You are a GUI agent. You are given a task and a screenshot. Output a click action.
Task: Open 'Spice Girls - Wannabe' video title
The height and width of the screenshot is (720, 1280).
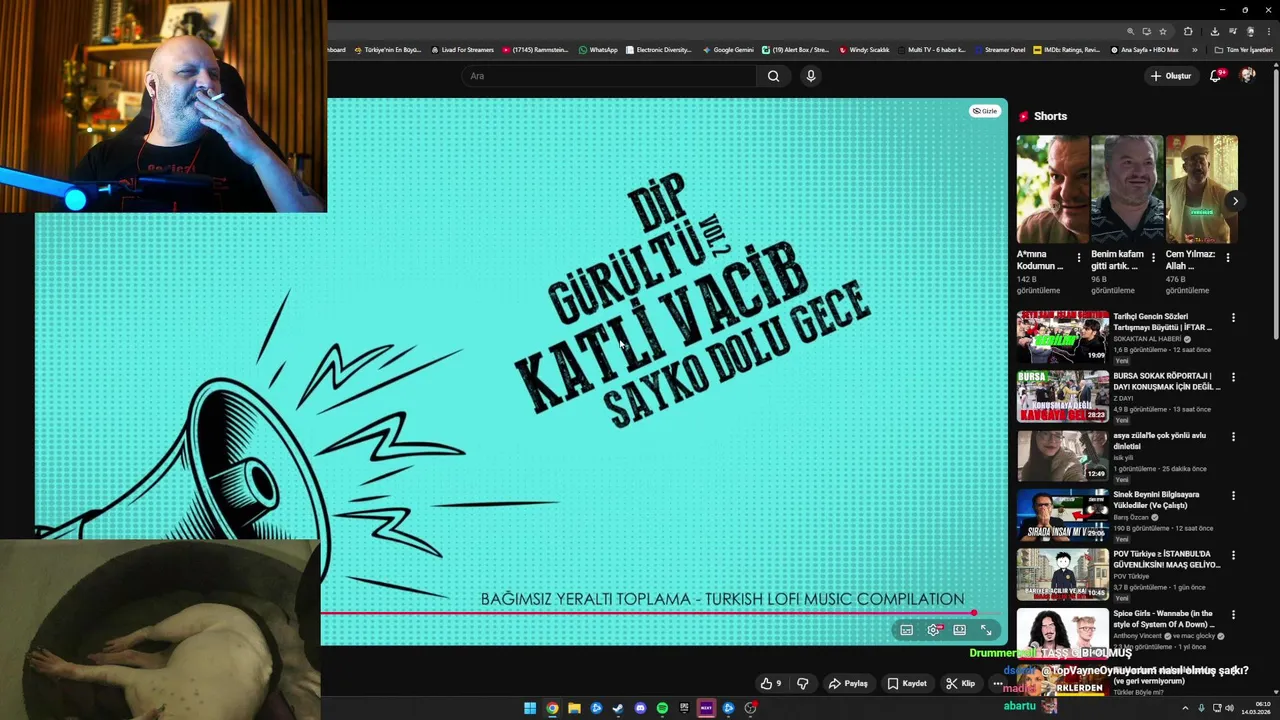tap(1164, 619)
